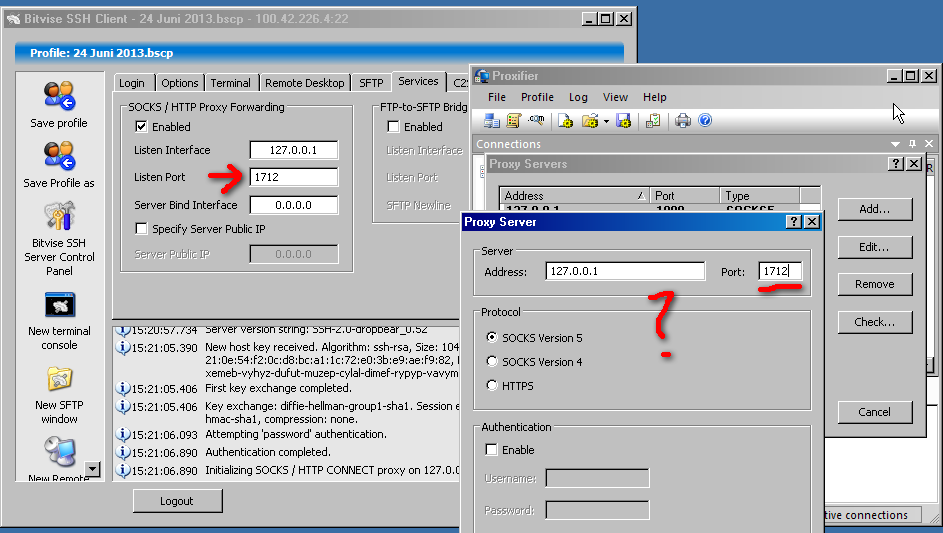Click info icon of Authentication completed log entry
This screenshot has width=943, height=533.
tap(123, 452)
